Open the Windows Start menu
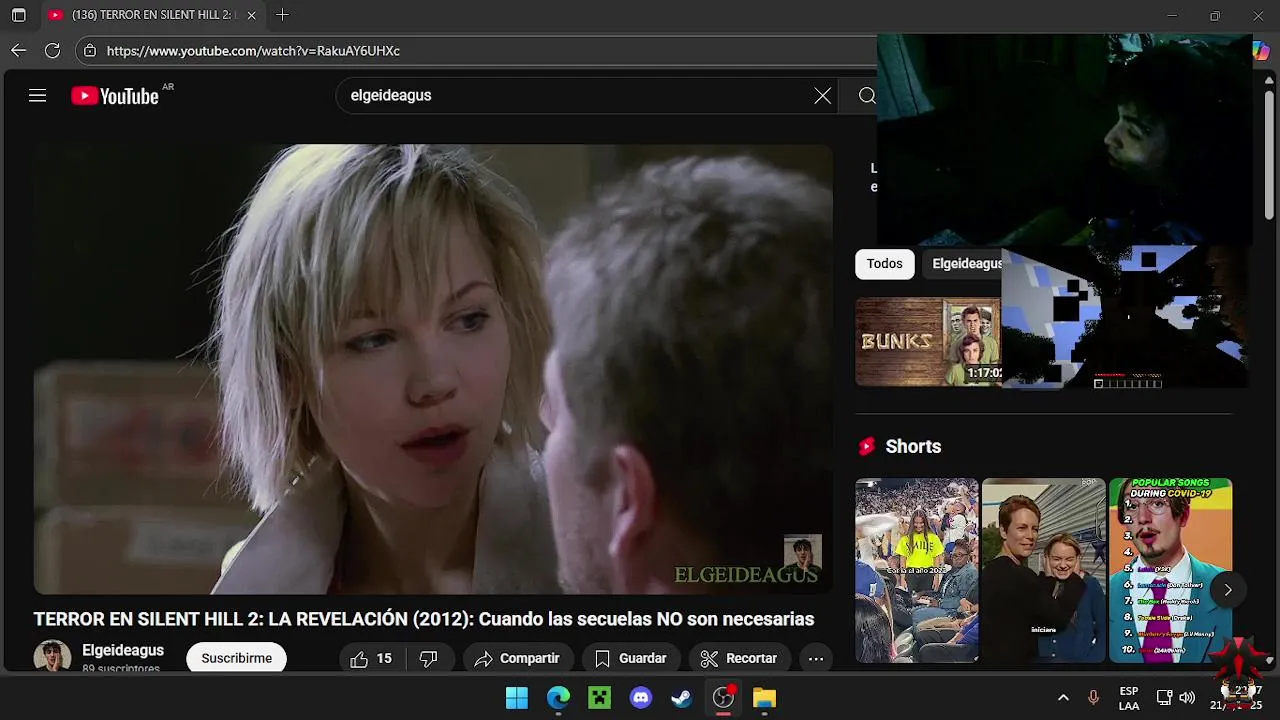 coord(517,698)
